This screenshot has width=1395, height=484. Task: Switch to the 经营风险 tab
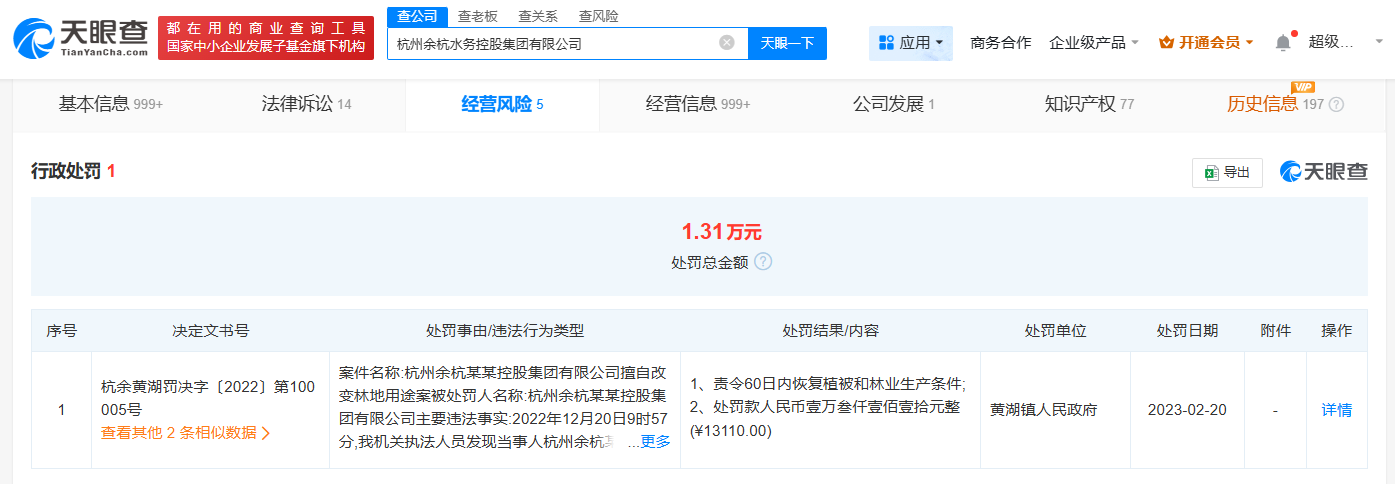point(502,104)
